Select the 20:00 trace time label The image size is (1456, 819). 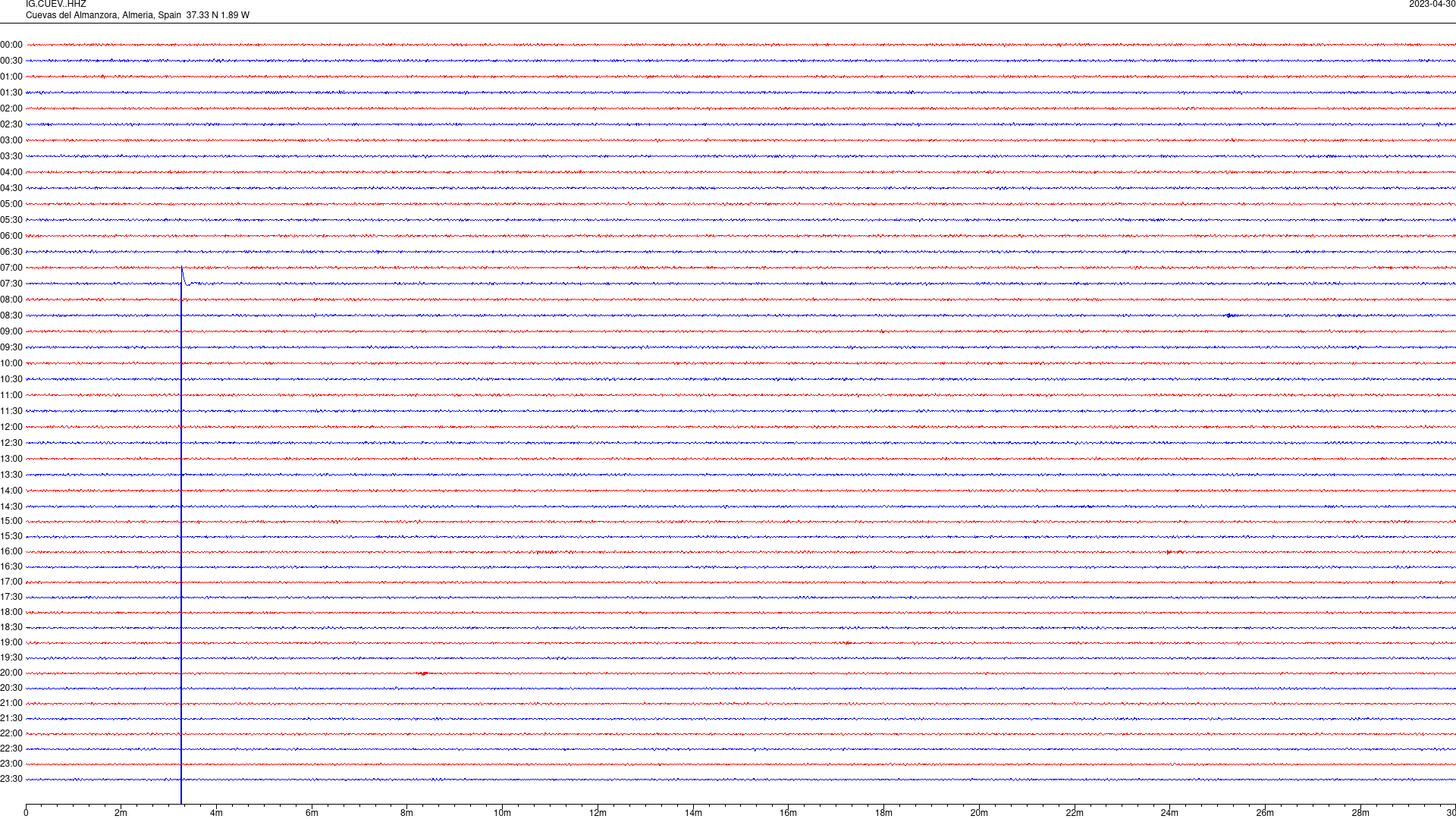coord(11,673)
